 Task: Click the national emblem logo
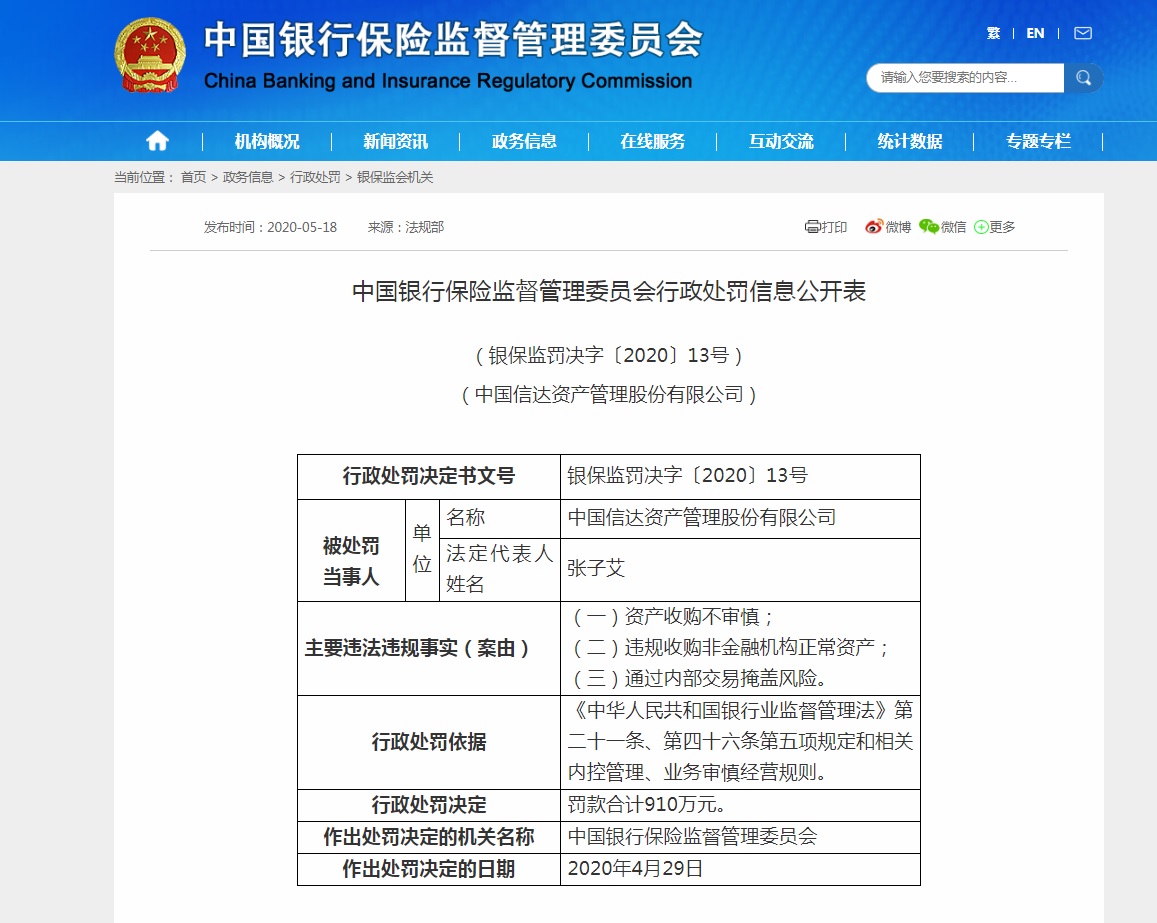150,55
